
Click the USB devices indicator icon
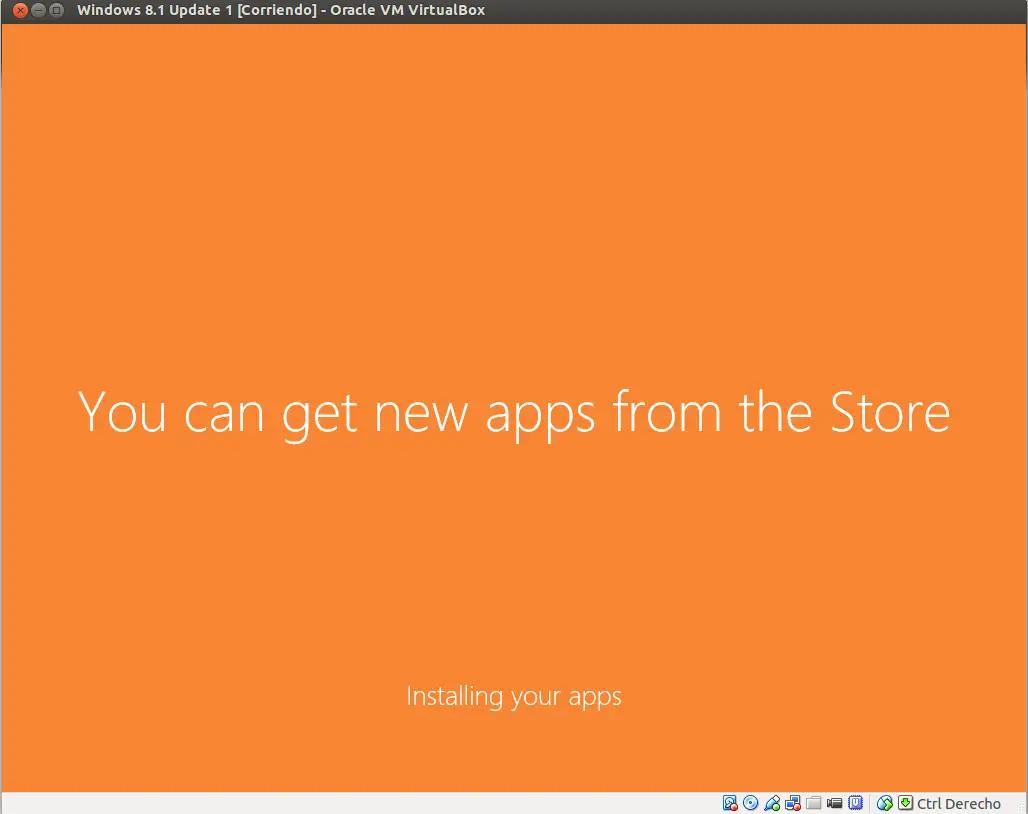pos(772,803)
